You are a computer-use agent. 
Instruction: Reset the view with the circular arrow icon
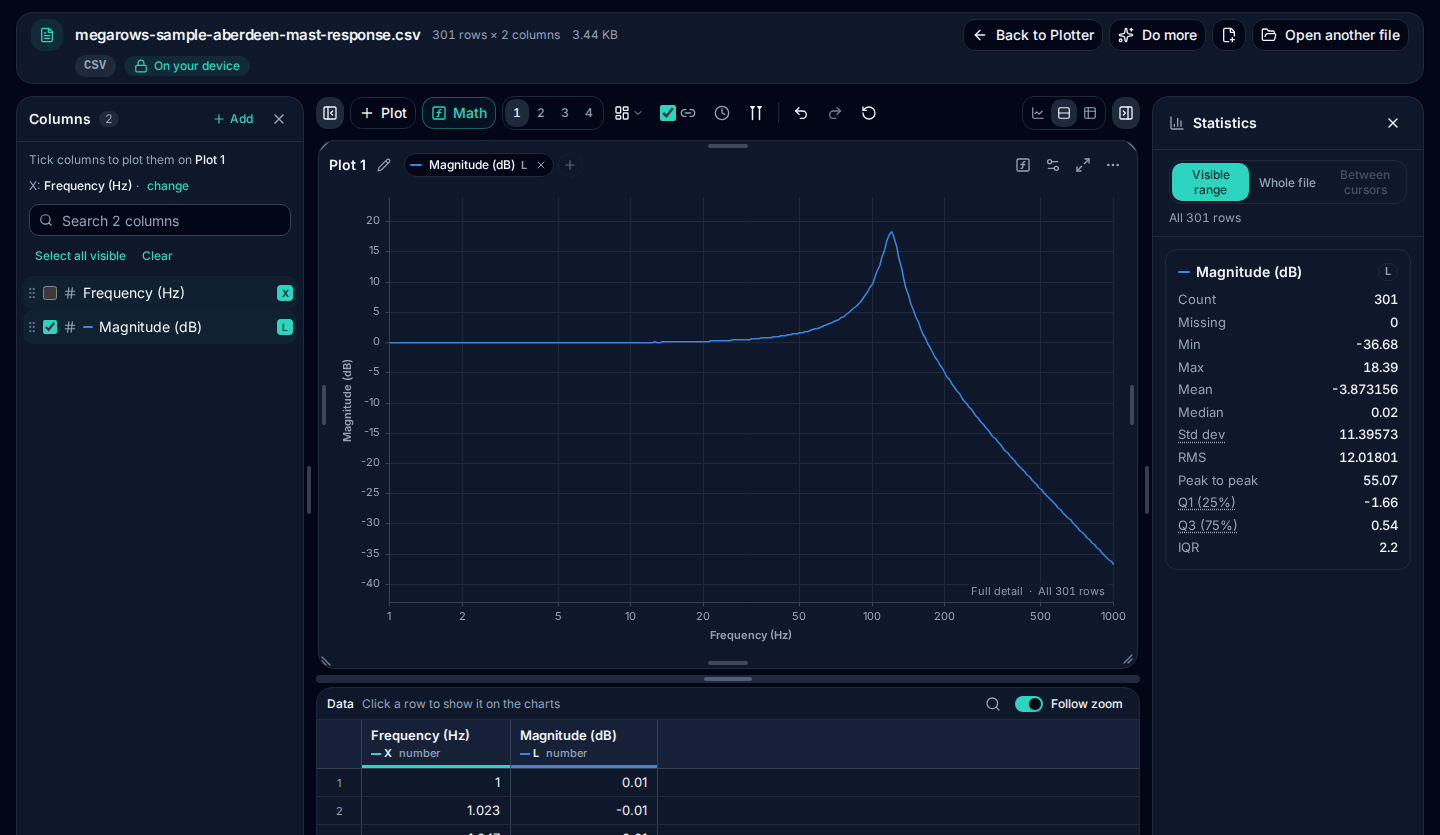point(869,113)
